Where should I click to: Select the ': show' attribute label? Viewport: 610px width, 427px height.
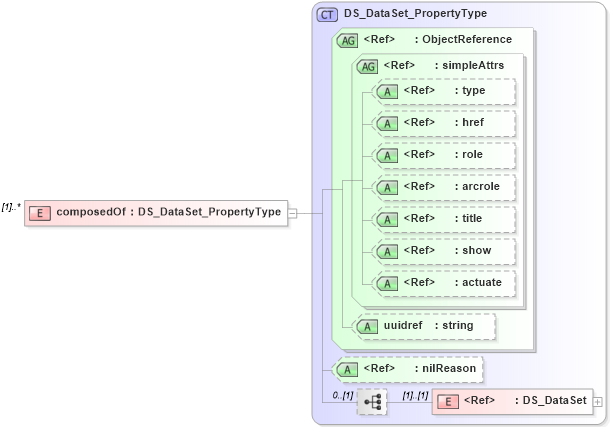(x=473, y=250)
